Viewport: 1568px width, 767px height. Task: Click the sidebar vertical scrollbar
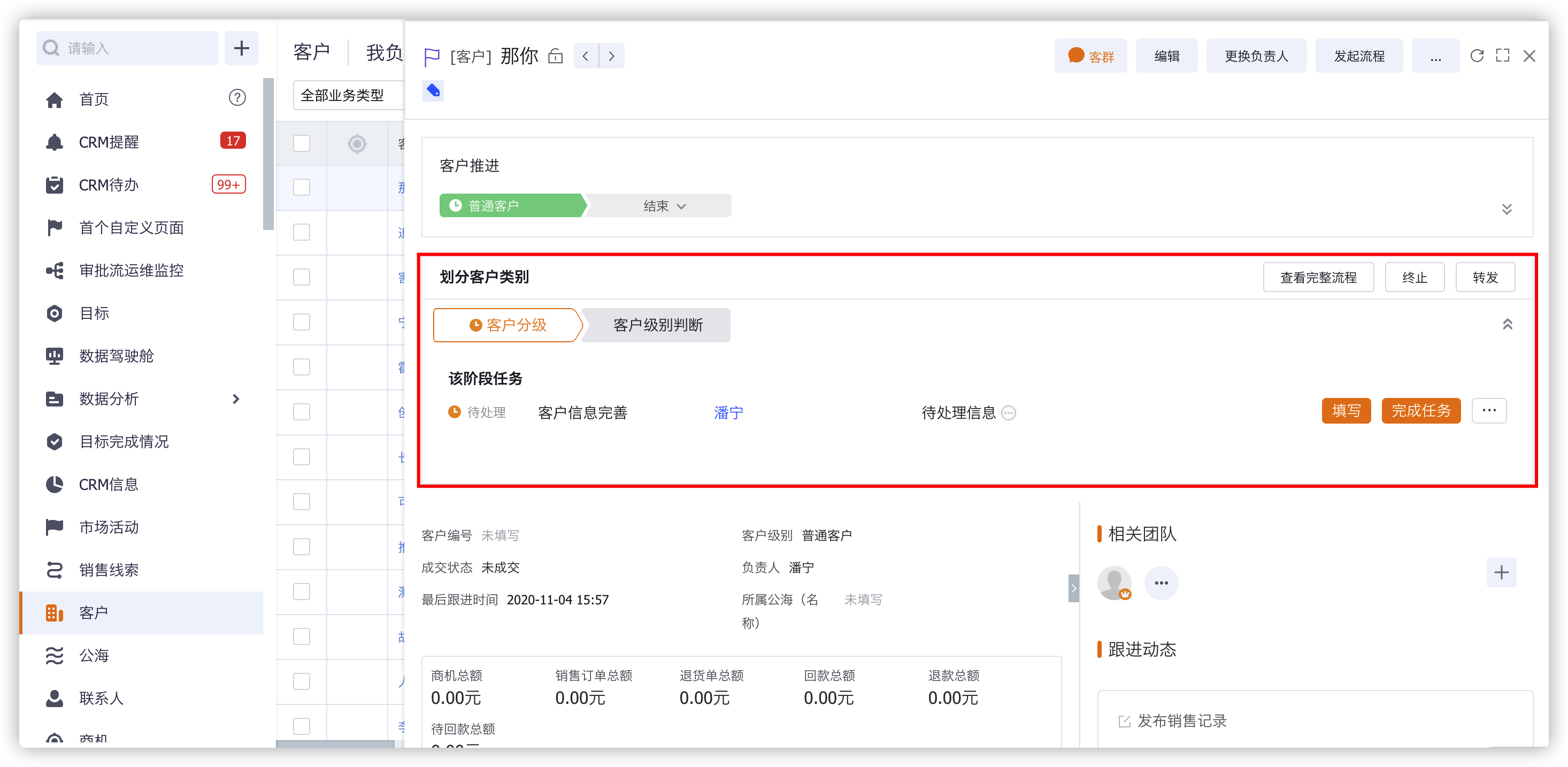[x=268, y=154]
